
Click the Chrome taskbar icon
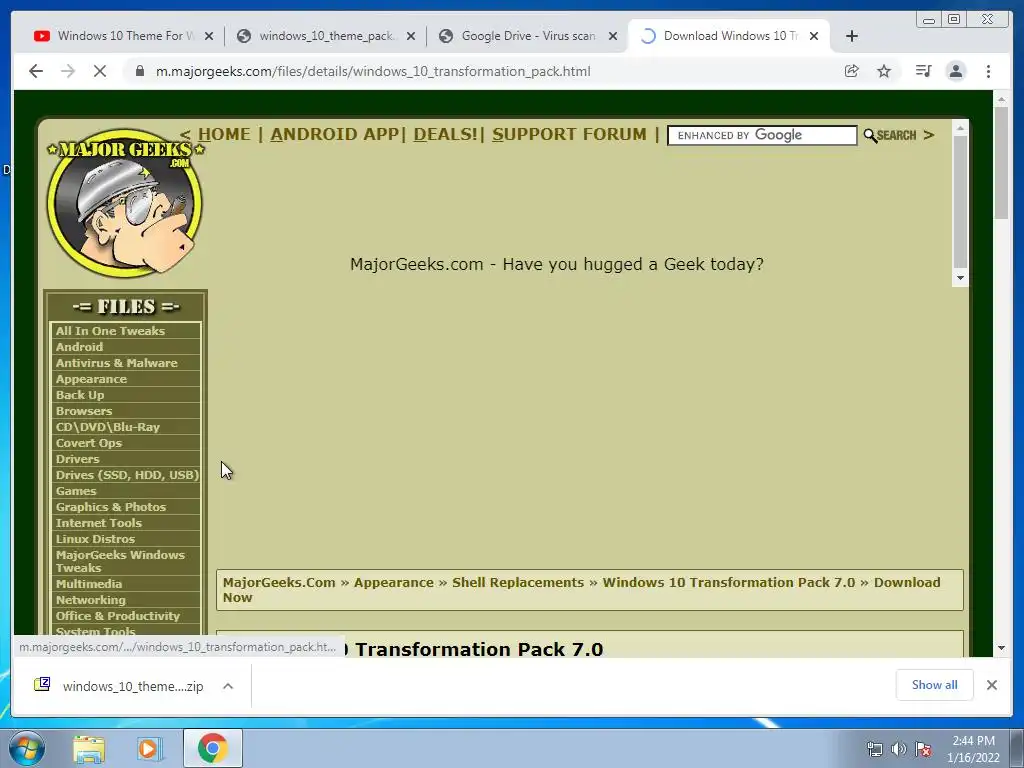coord(213,748)
